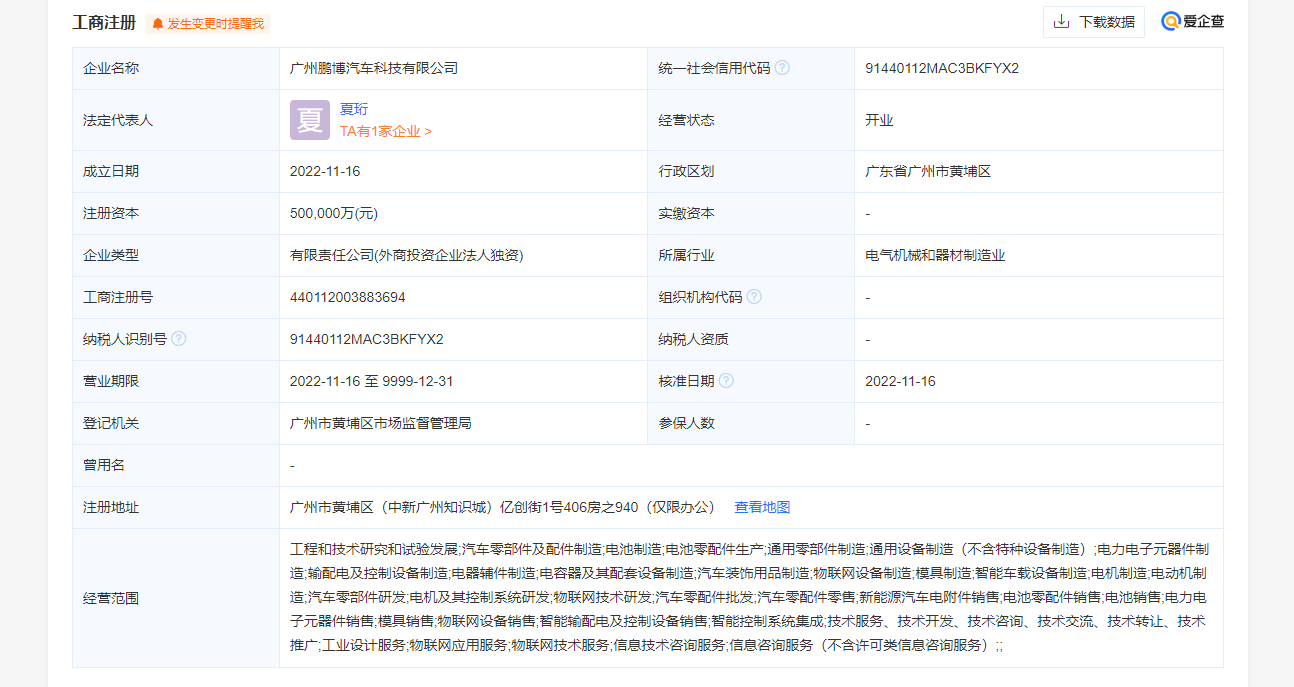
Task: Open the 查看地图 map link
Action: coord(762,507)
